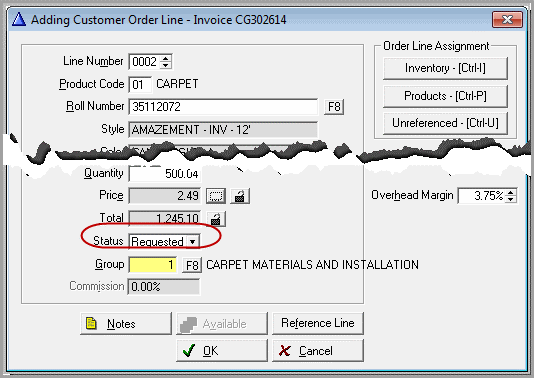Click the Status label
This screenshot has width=534, height=378.
pos(108,241)
